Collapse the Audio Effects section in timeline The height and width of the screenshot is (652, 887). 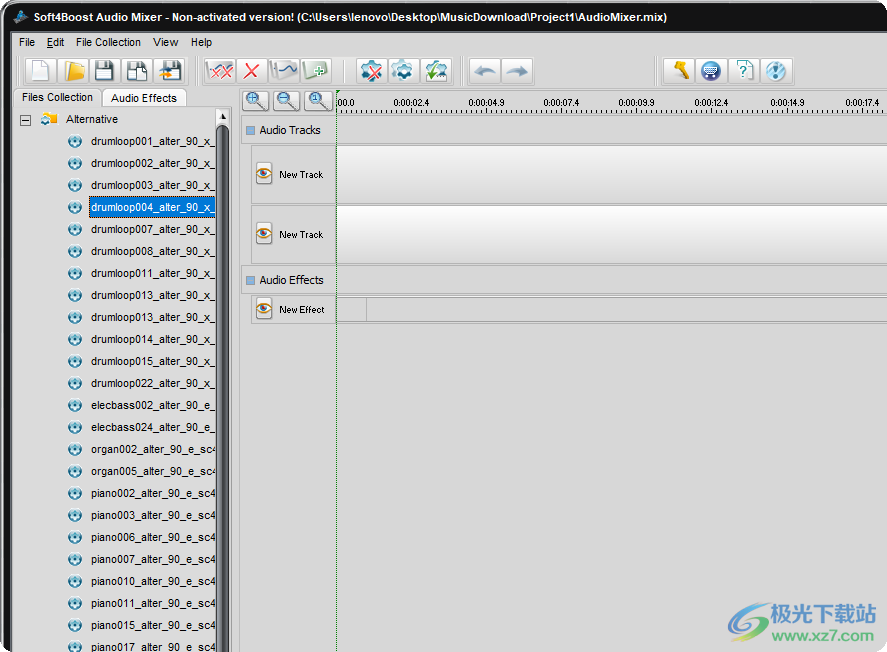pyautogui.click(x=251, y=281)
